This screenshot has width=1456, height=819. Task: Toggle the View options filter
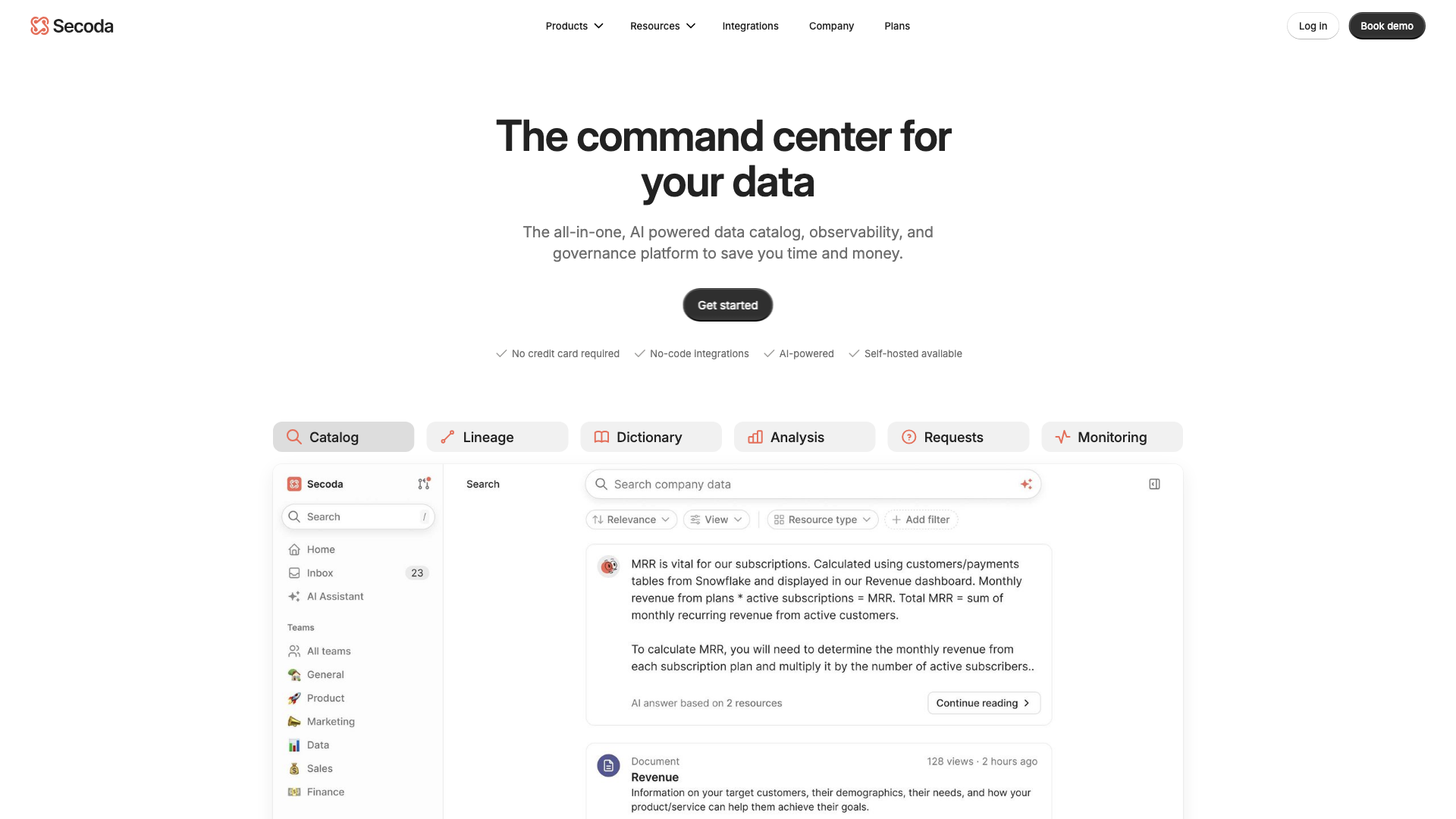point(716,519)
